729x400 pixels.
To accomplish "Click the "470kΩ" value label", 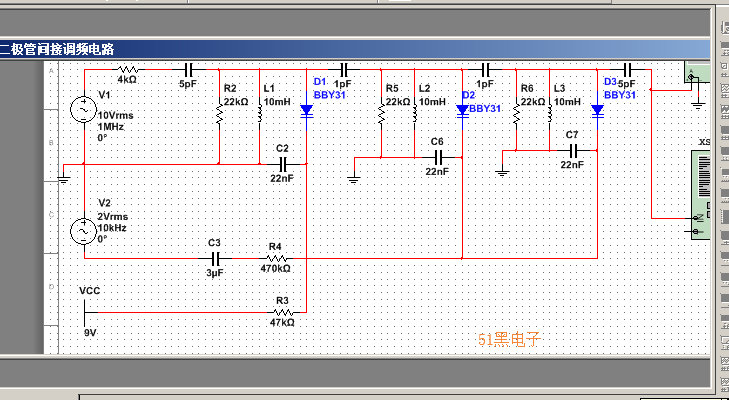I will point(276,268).
